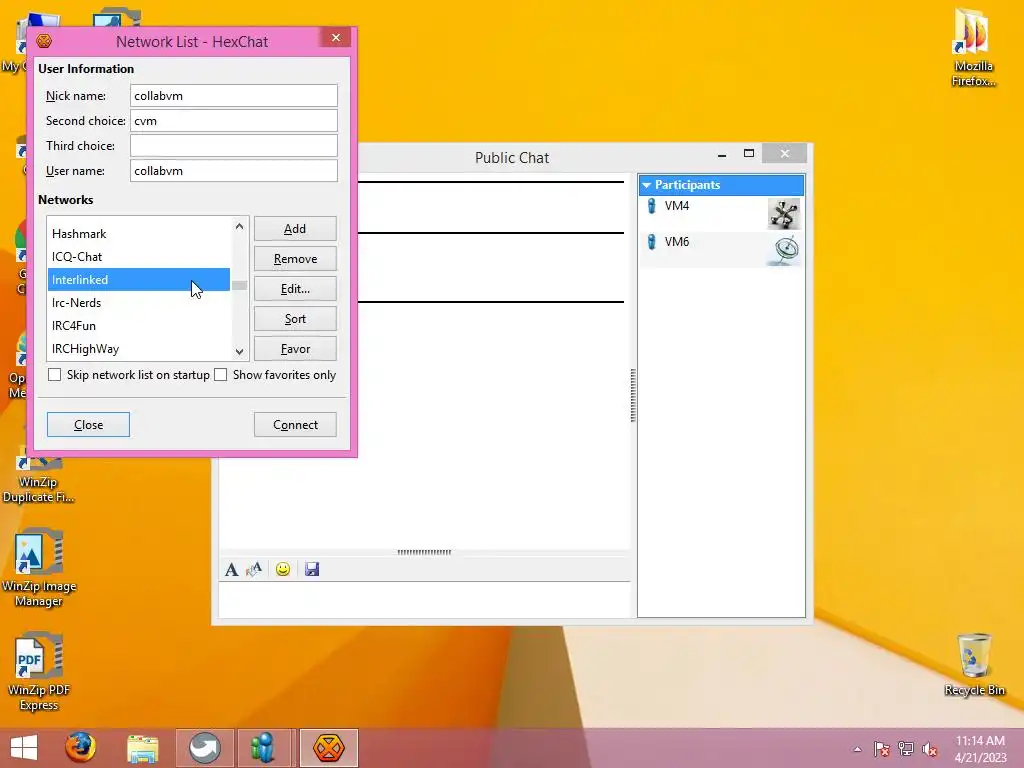Click the save conversation floppy icon
This screenshot has height=768, width=1024.
(x=312, y=569)
